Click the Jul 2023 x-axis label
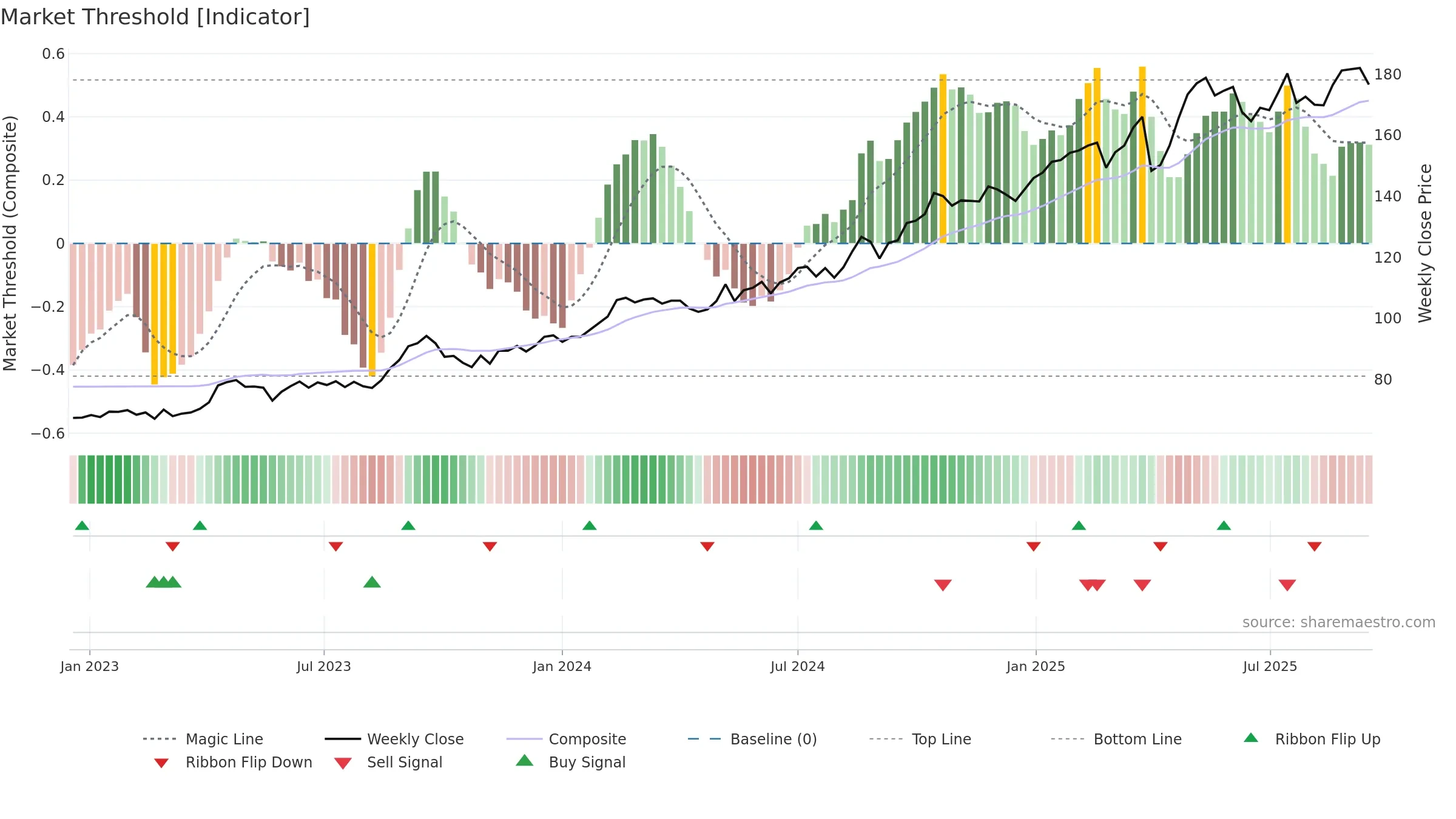The width and height of the screenshot is (1456, 819). 323,666
